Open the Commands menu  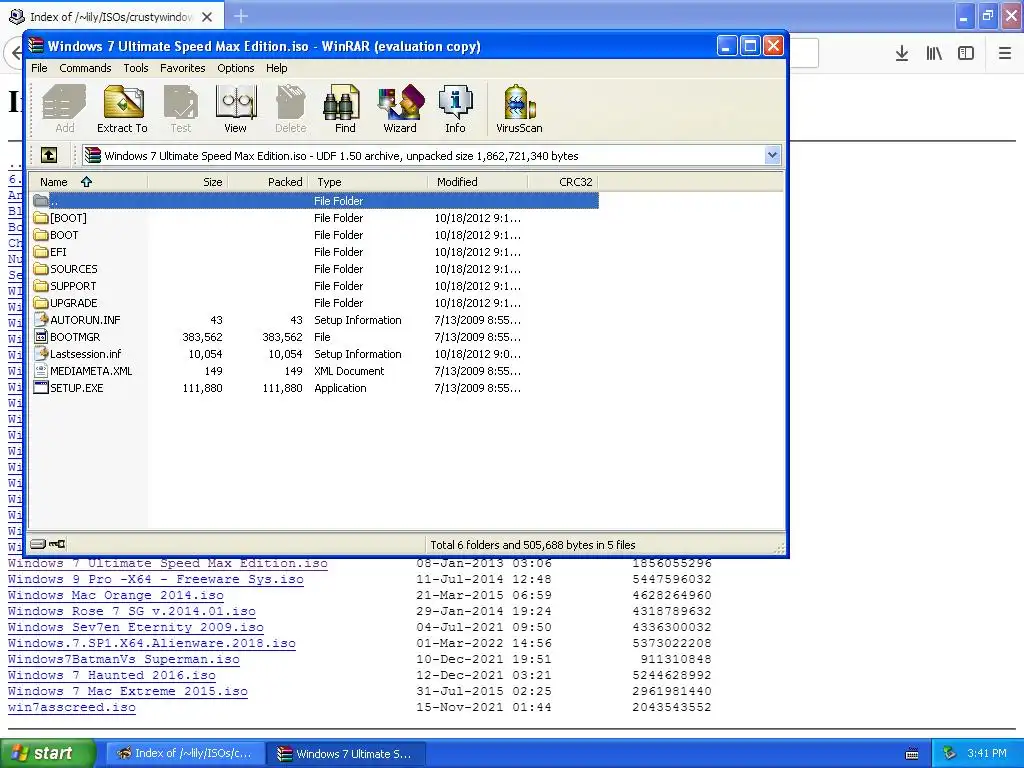point(85,68)
